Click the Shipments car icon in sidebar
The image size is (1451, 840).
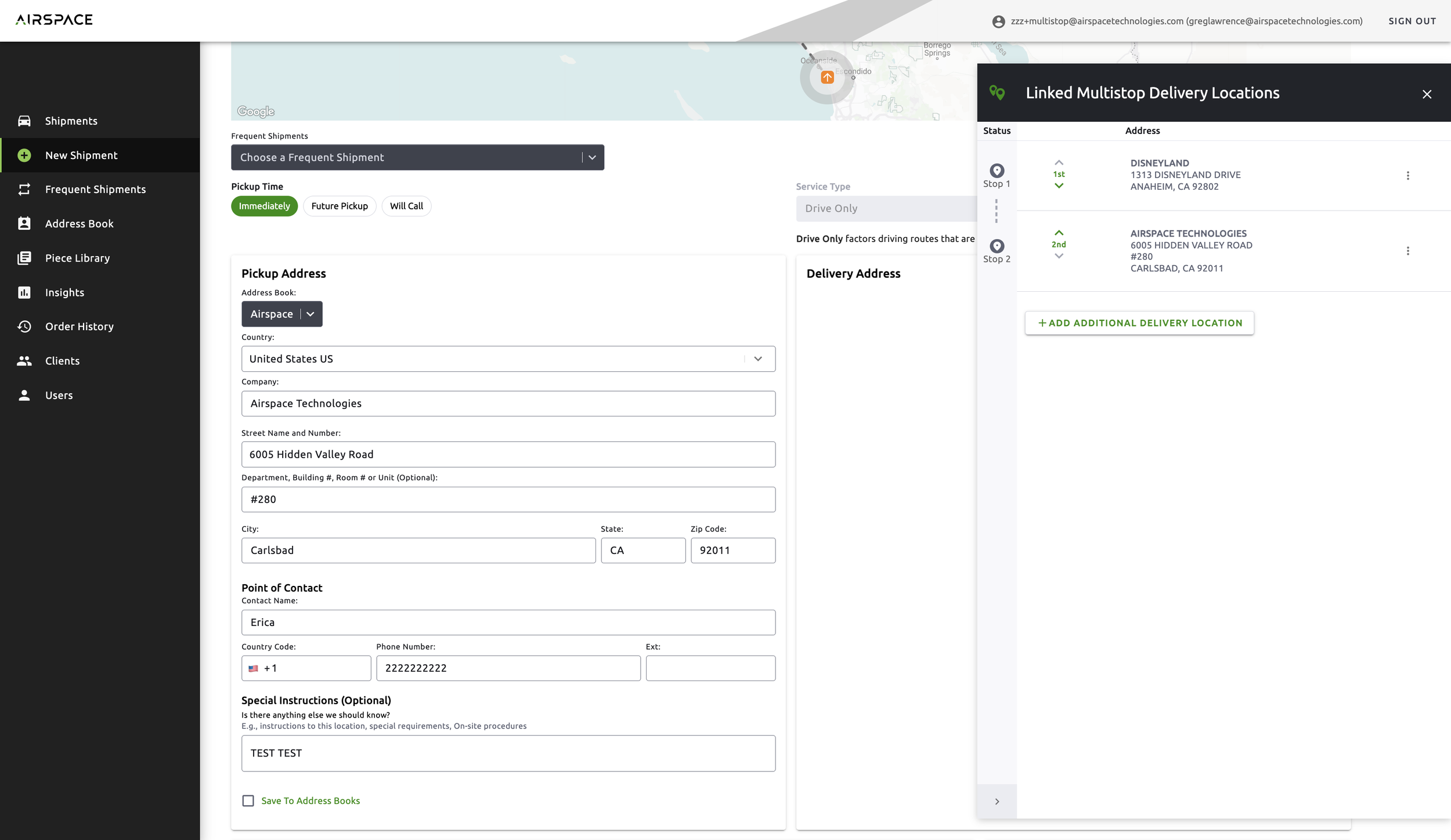(24, 121)
